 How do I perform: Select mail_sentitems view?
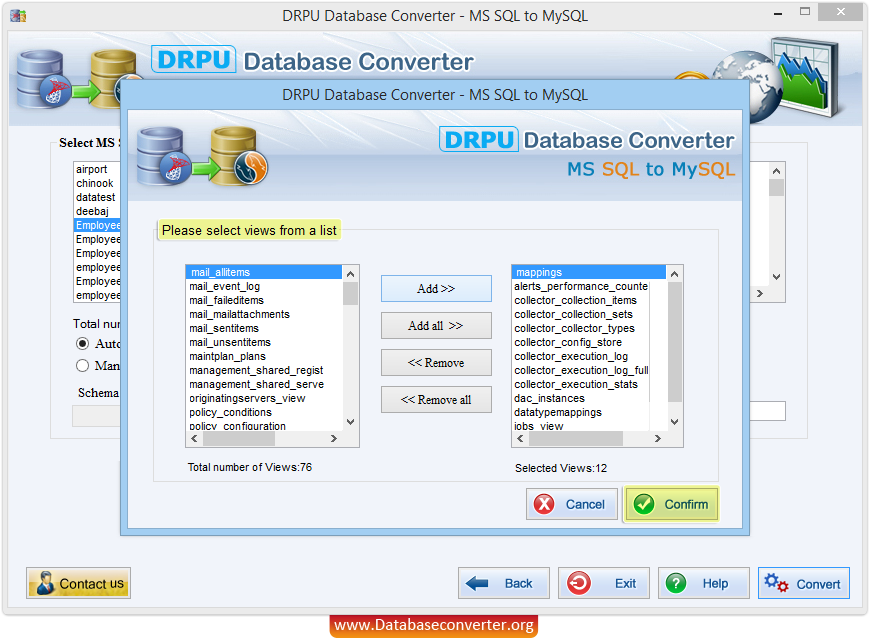click(x=264, y=328)
